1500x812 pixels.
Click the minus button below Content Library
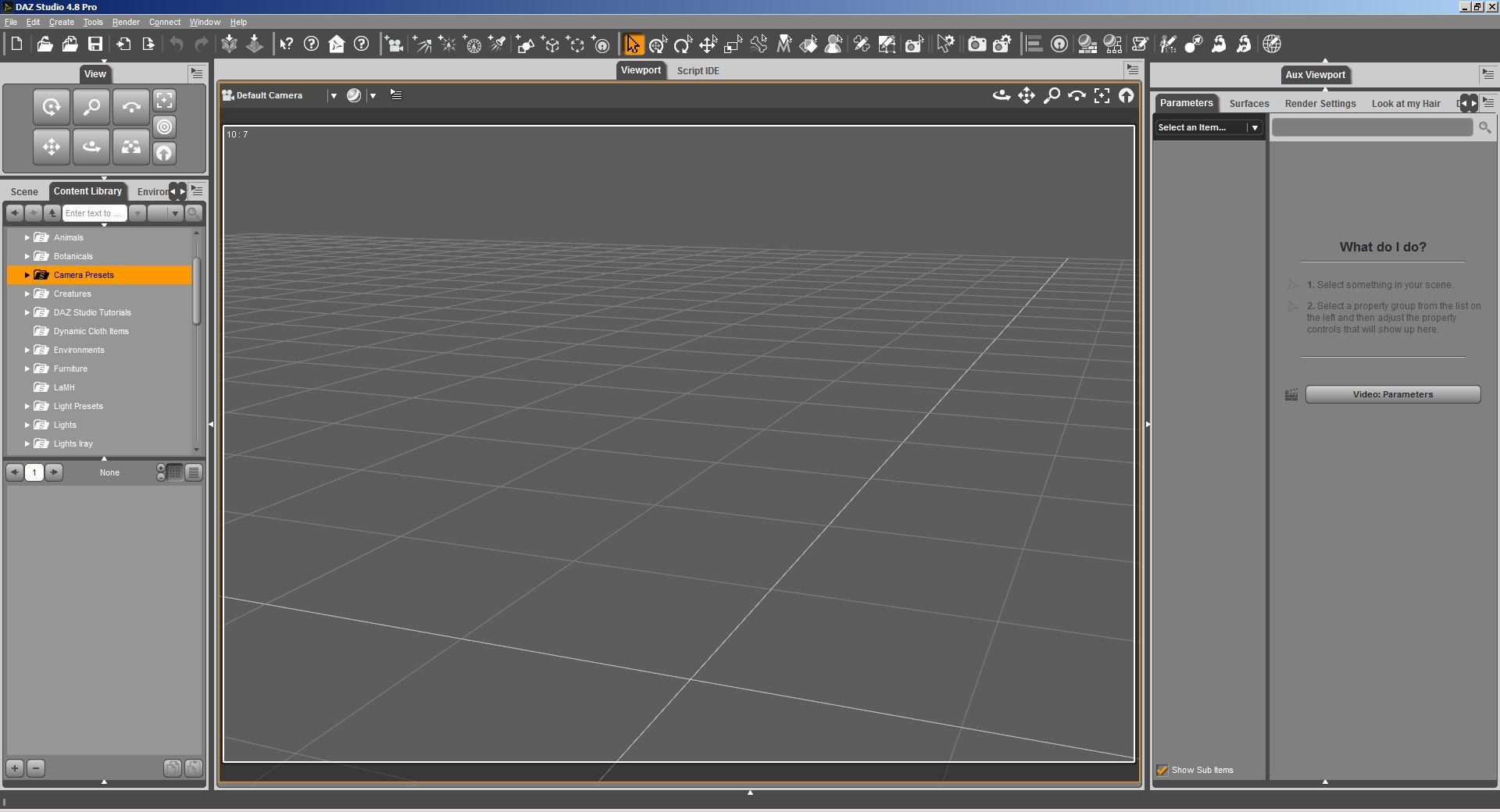[x=36, y=768]
